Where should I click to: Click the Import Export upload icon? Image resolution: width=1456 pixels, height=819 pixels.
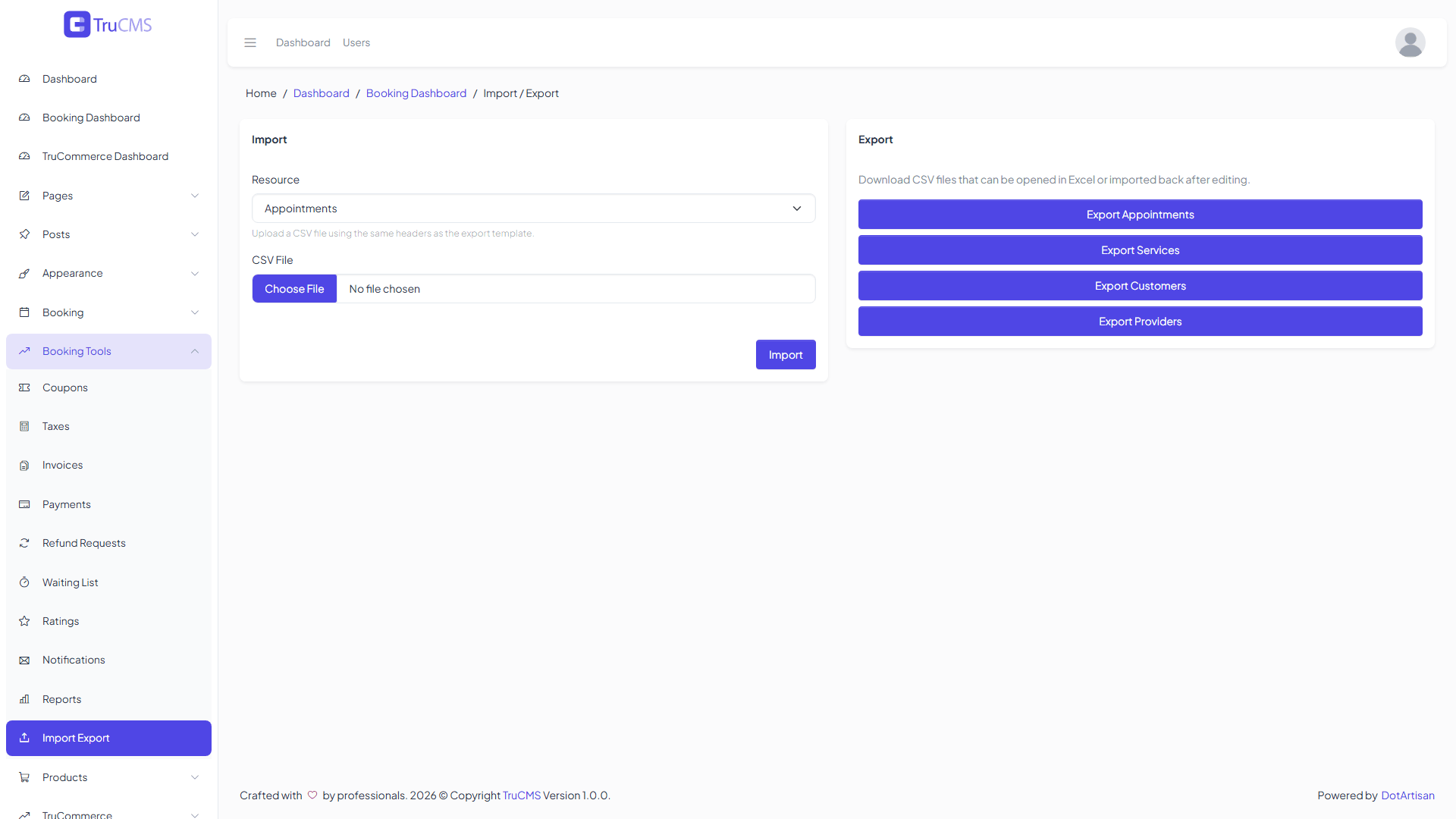(x=24, y=738)
